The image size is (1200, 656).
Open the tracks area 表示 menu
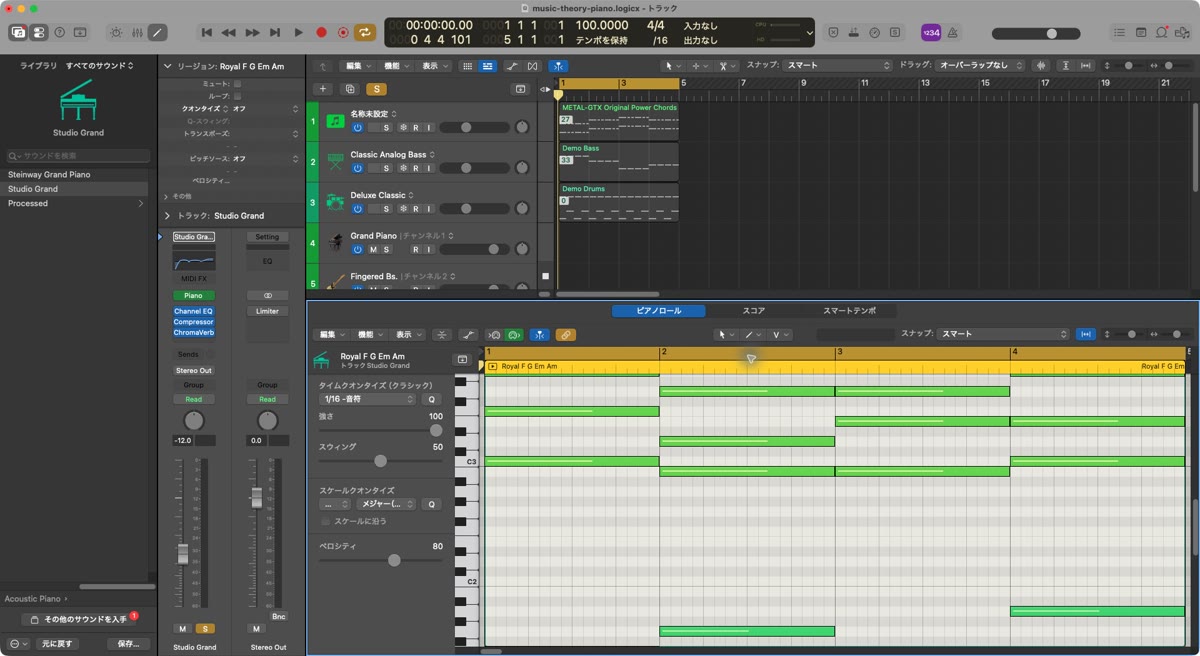pos(434,66)
